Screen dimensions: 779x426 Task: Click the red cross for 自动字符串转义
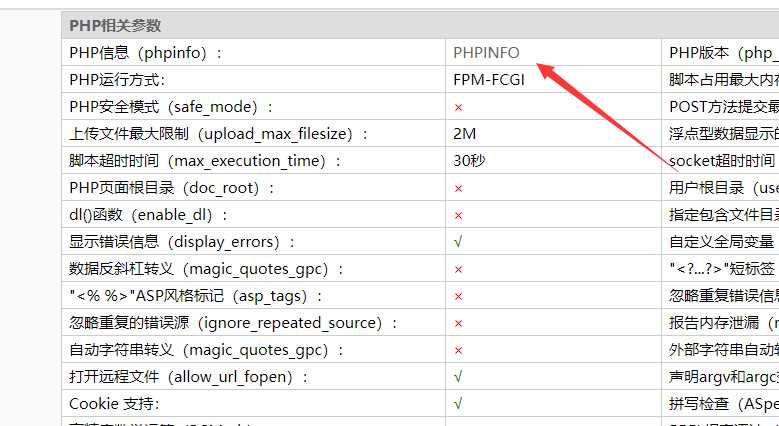click(x=458, y=350)
